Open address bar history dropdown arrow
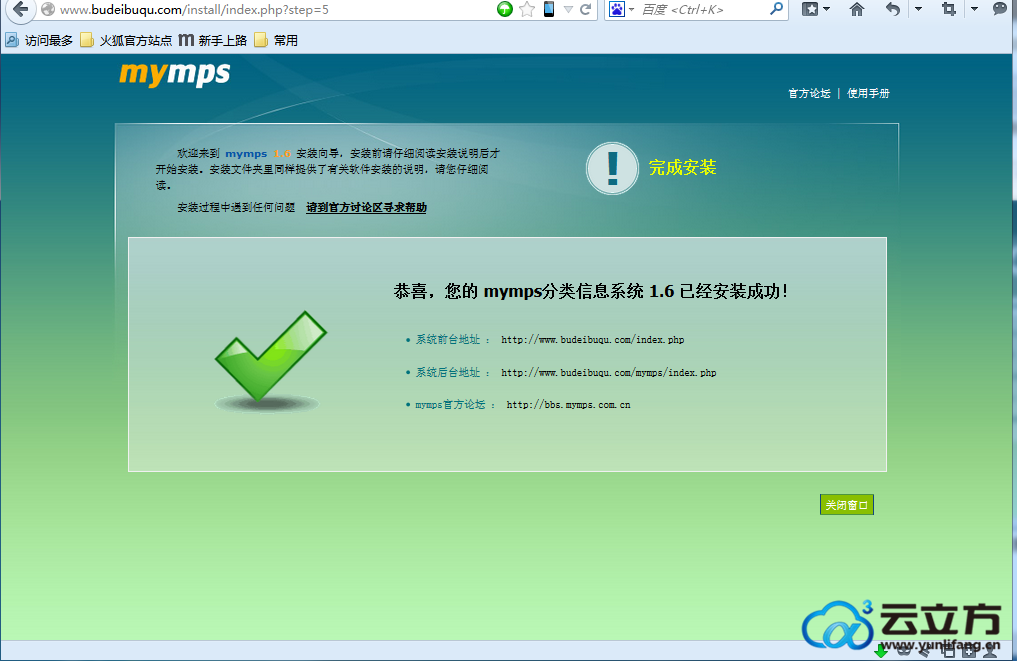The width and height of the screenshot is (1017, 661). tap(568, 9)
